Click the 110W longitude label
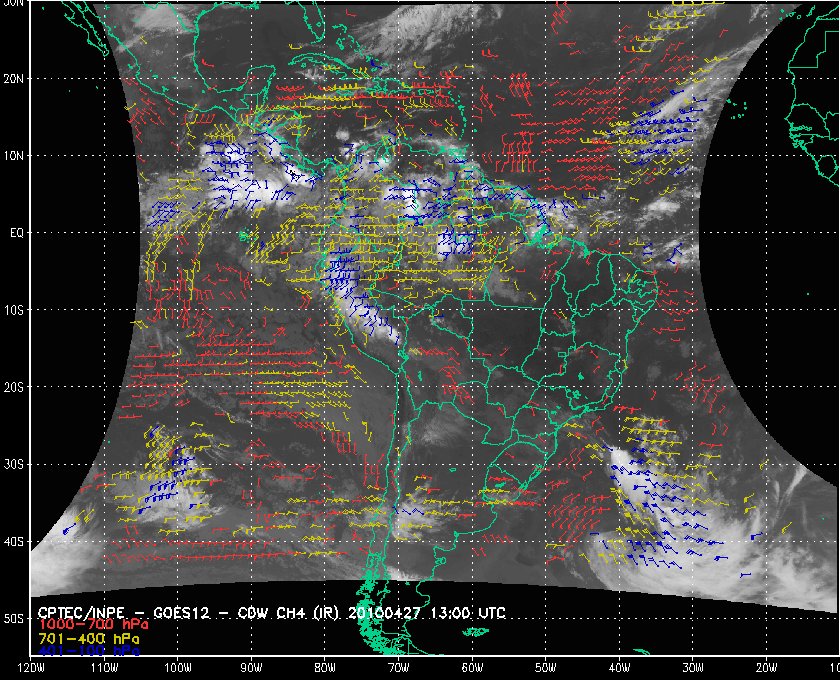 tap(104, 668)
